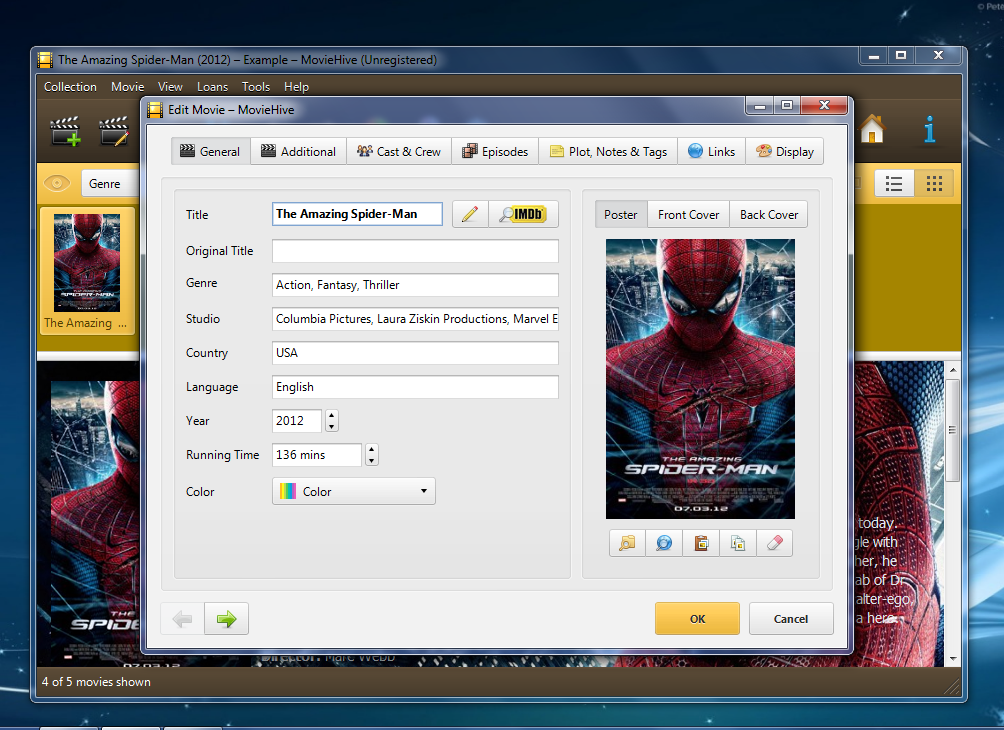Viewport: 1004px width, 730px height.
Task: Open the View menu
Action: click(170, 86)
